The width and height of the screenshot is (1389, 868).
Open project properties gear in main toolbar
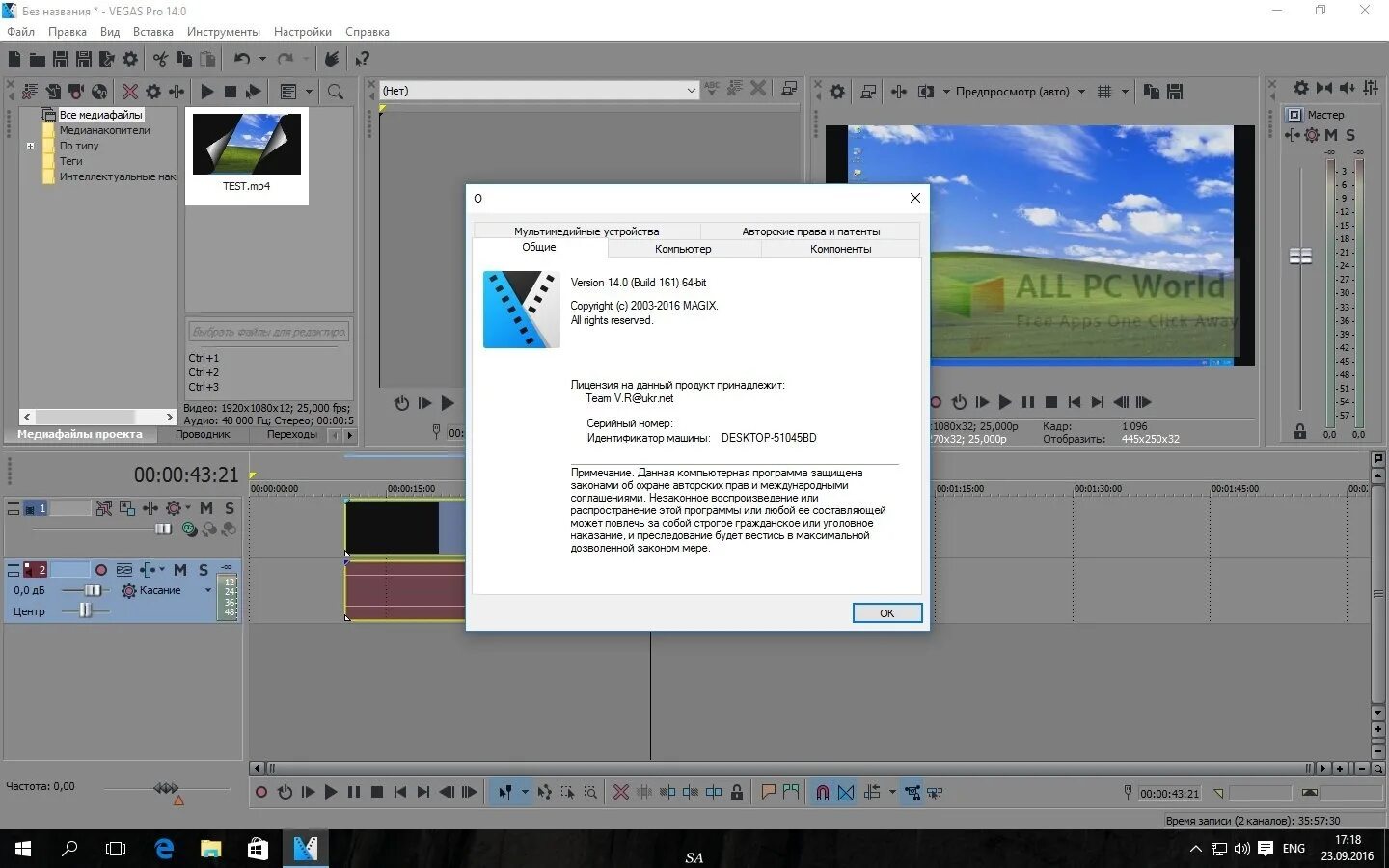130,59
